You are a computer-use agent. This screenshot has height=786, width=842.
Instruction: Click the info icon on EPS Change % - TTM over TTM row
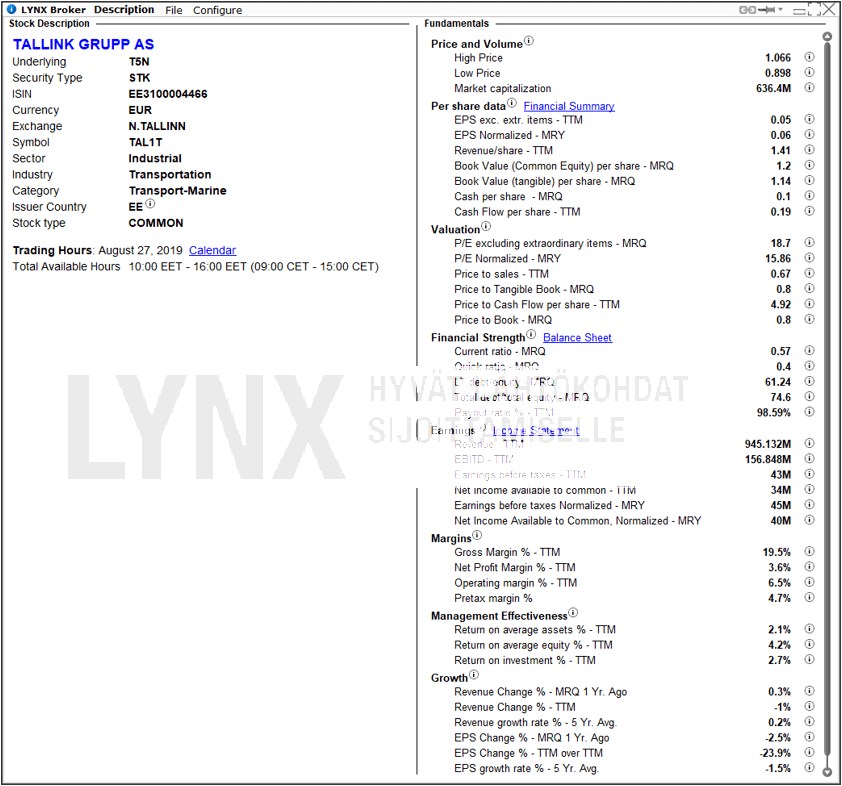coord(809,753)
